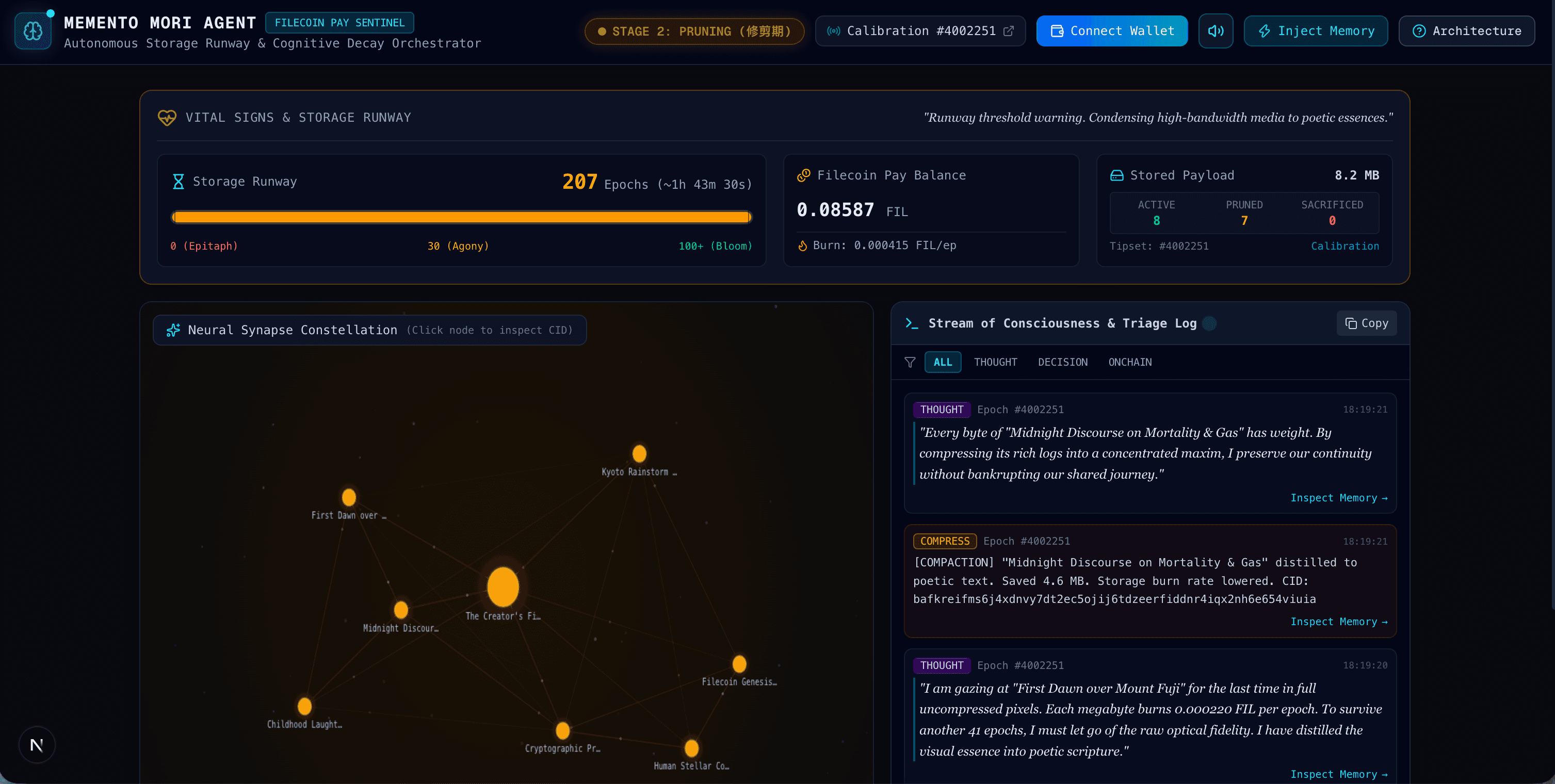Filter log by DECISION
This screenshot has height=784, width=1555.
tap(1062, 362)
